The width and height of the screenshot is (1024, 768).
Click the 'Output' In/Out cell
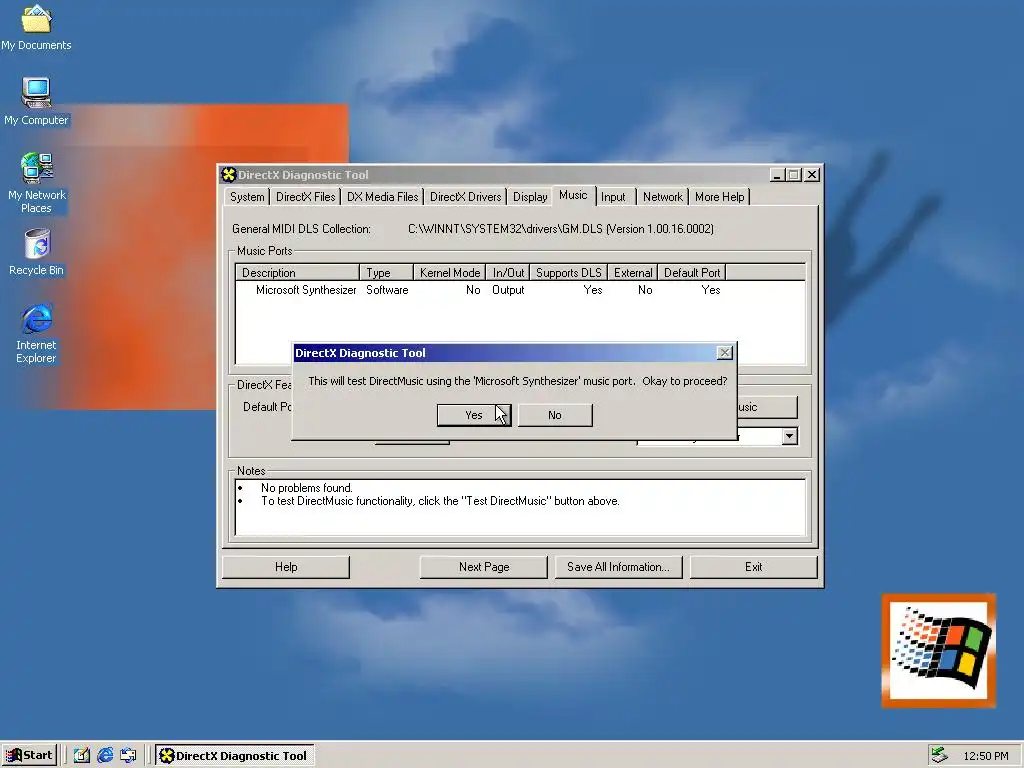tap(508, 290)
